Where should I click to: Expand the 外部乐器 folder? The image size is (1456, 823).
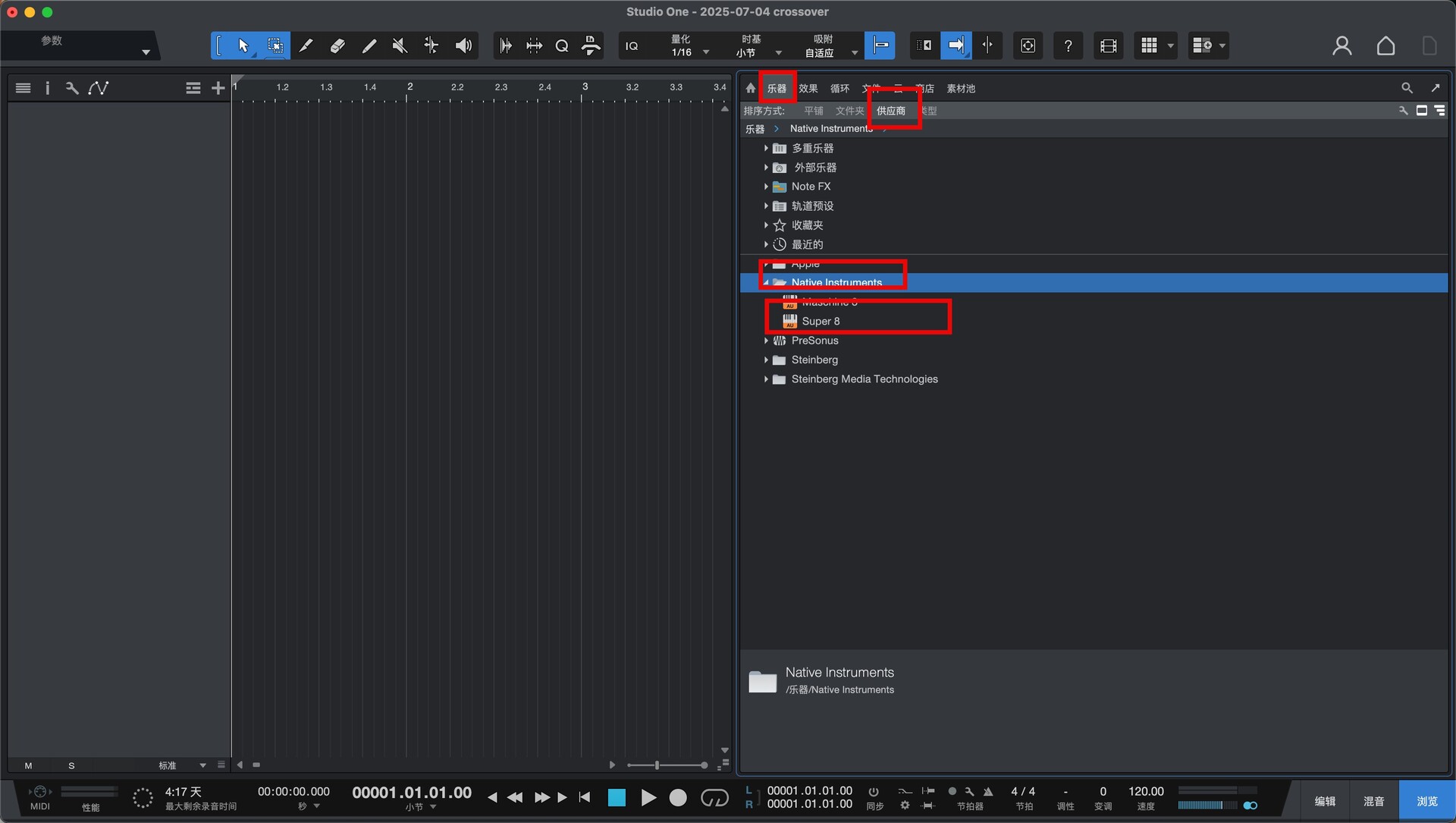[766, 167]
